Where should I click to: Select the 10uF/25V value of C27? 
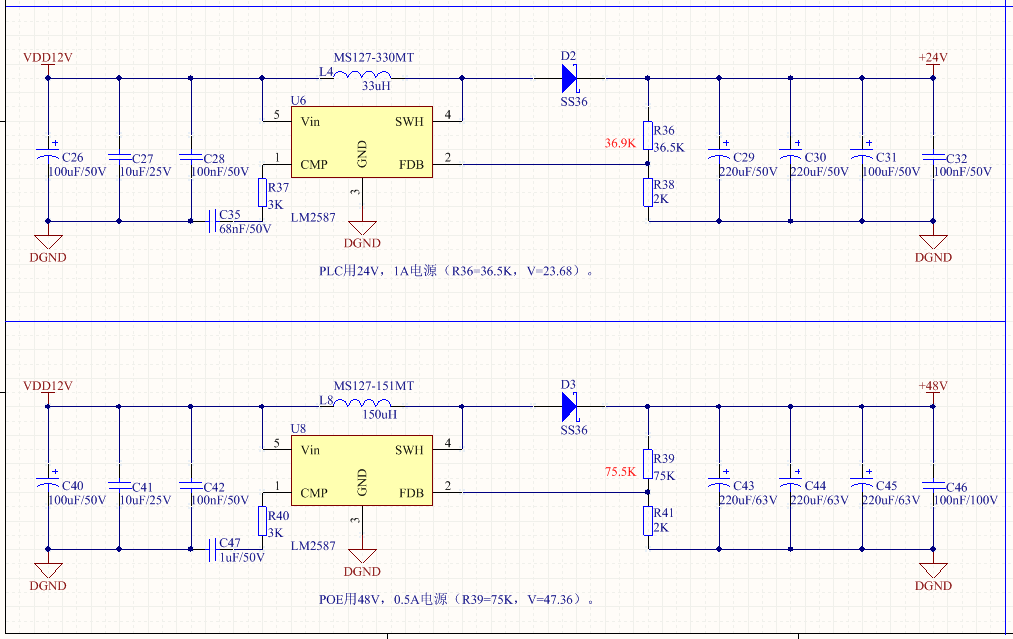pyautogui.click(x=145, y=172)
